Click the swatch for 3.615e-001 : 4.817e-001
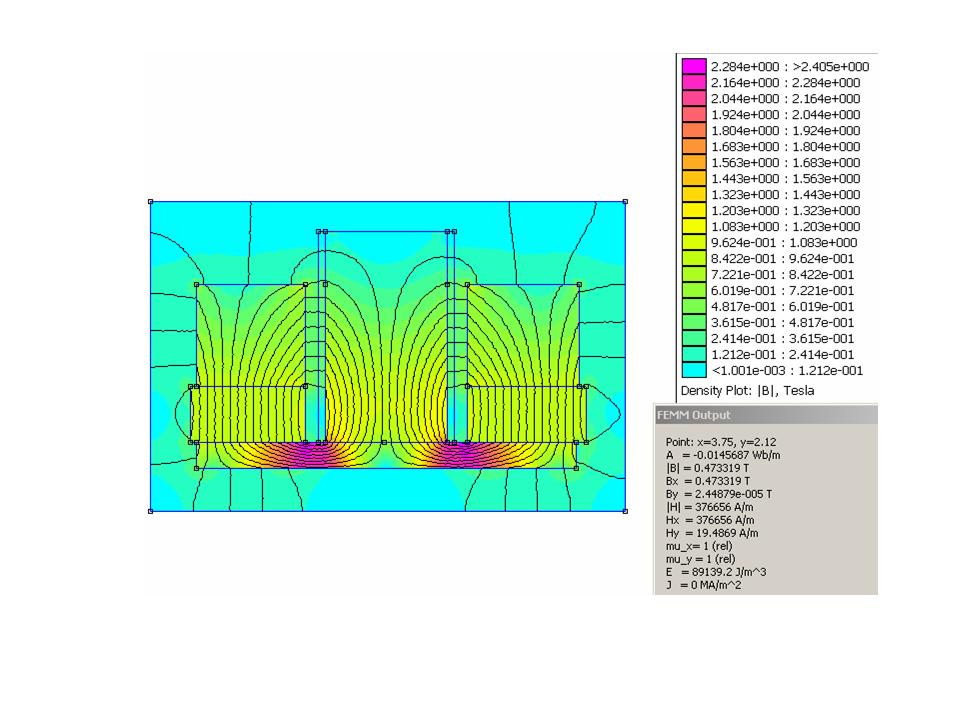 pyautogui.click(x=694, y=322)
